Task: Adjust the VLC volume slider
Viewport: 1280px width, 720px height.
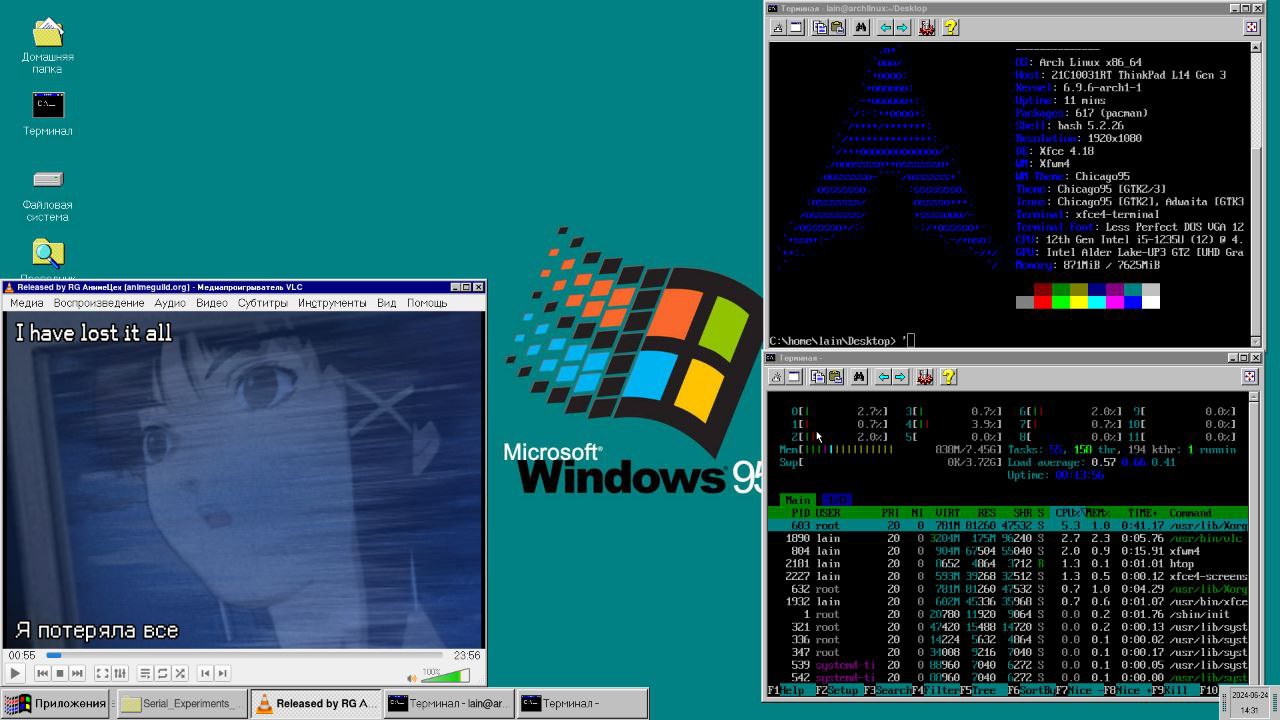Action: click(445, 676)
